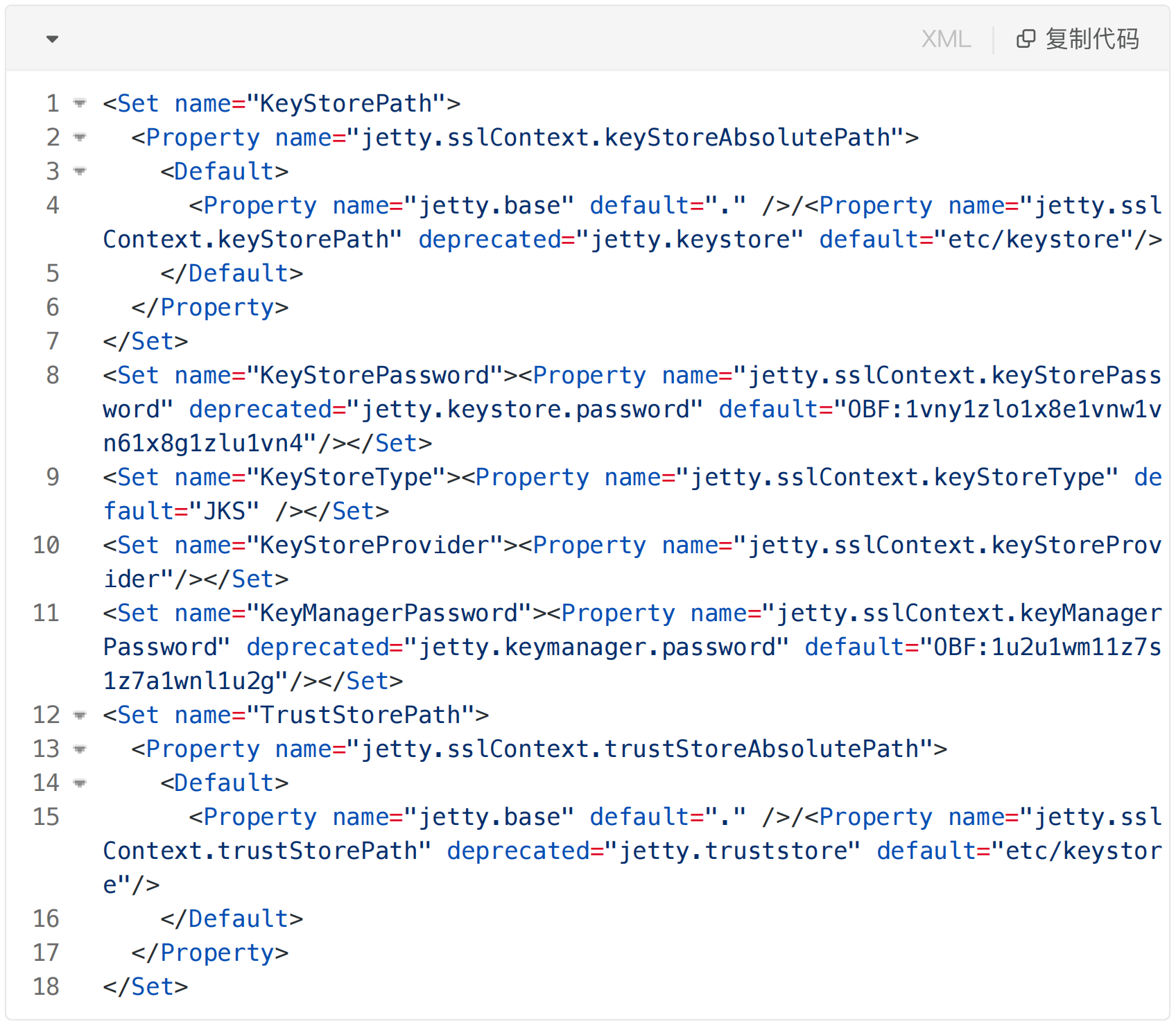Click the "JKS" default value
Screen dimensions: 1176x1026
click(x=225, y=511)
